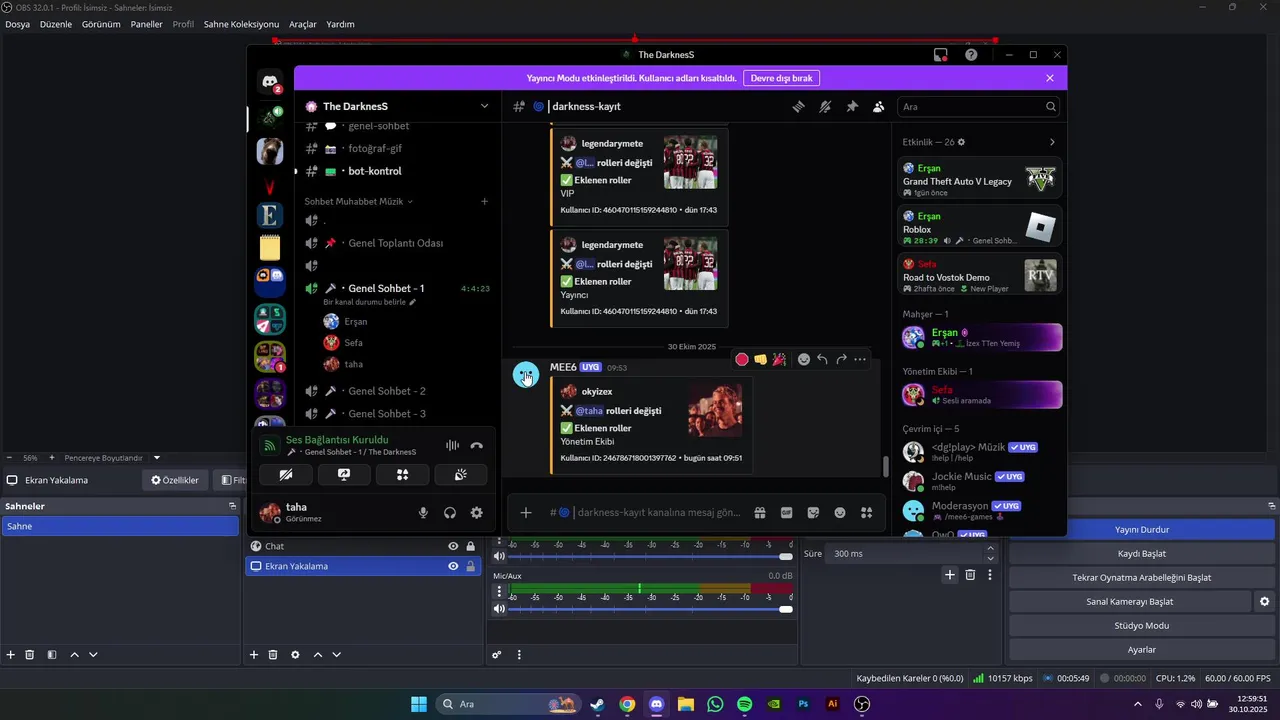The height and width of the screenshot is (720, 1280).
Task: Click the Süre 300 ms duration field
Action: 912,554
